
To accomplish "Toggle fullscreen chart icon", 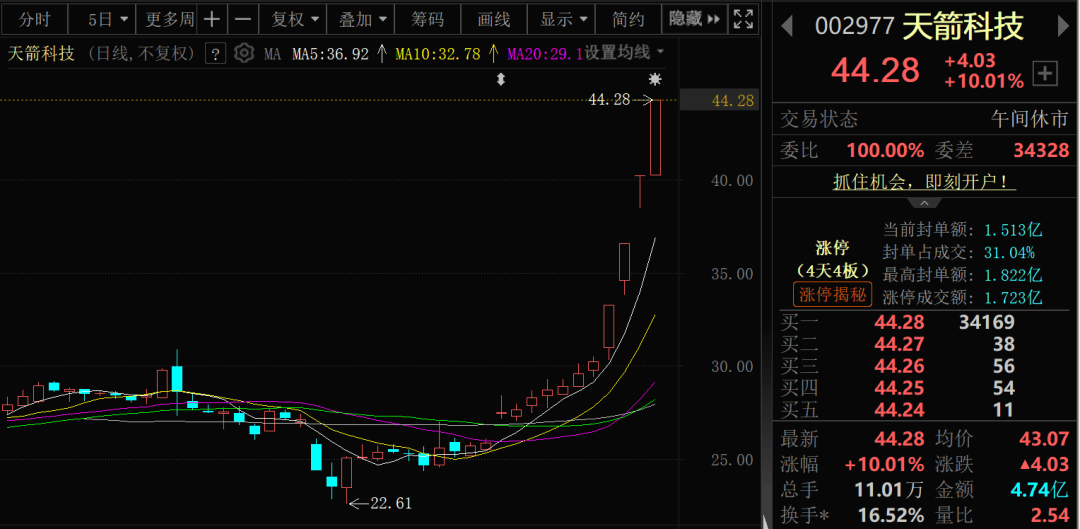I will (743, 19).
